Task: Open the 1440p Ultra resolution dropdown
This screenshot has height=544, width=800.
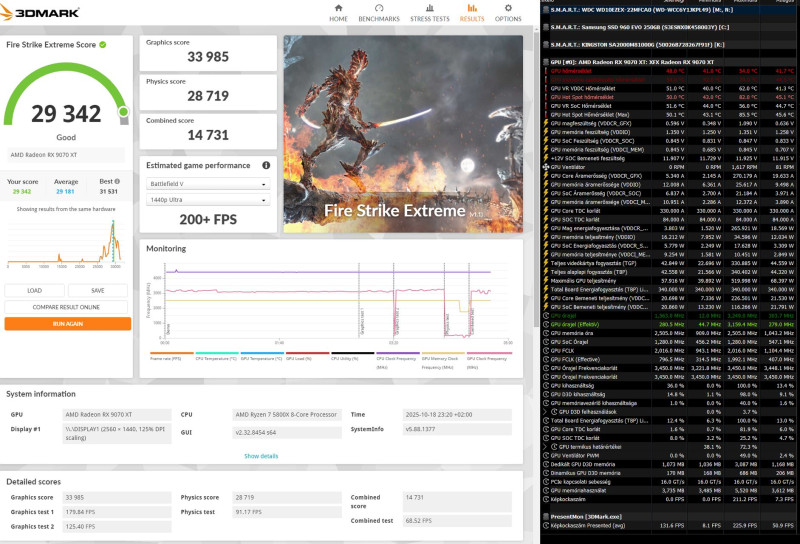Action: click(208, 200)
